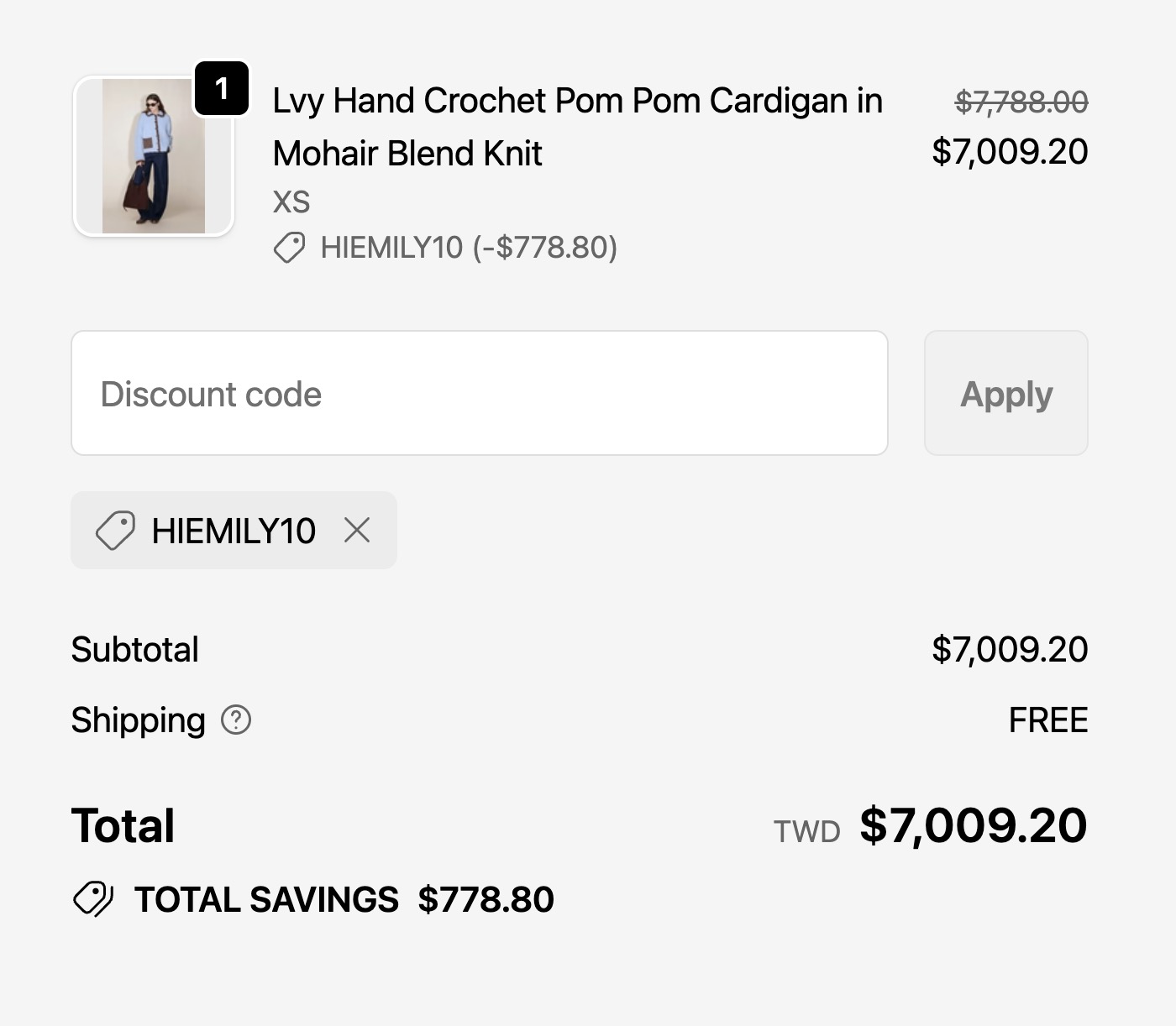Click the FREE shipping value

point(1047,720)
